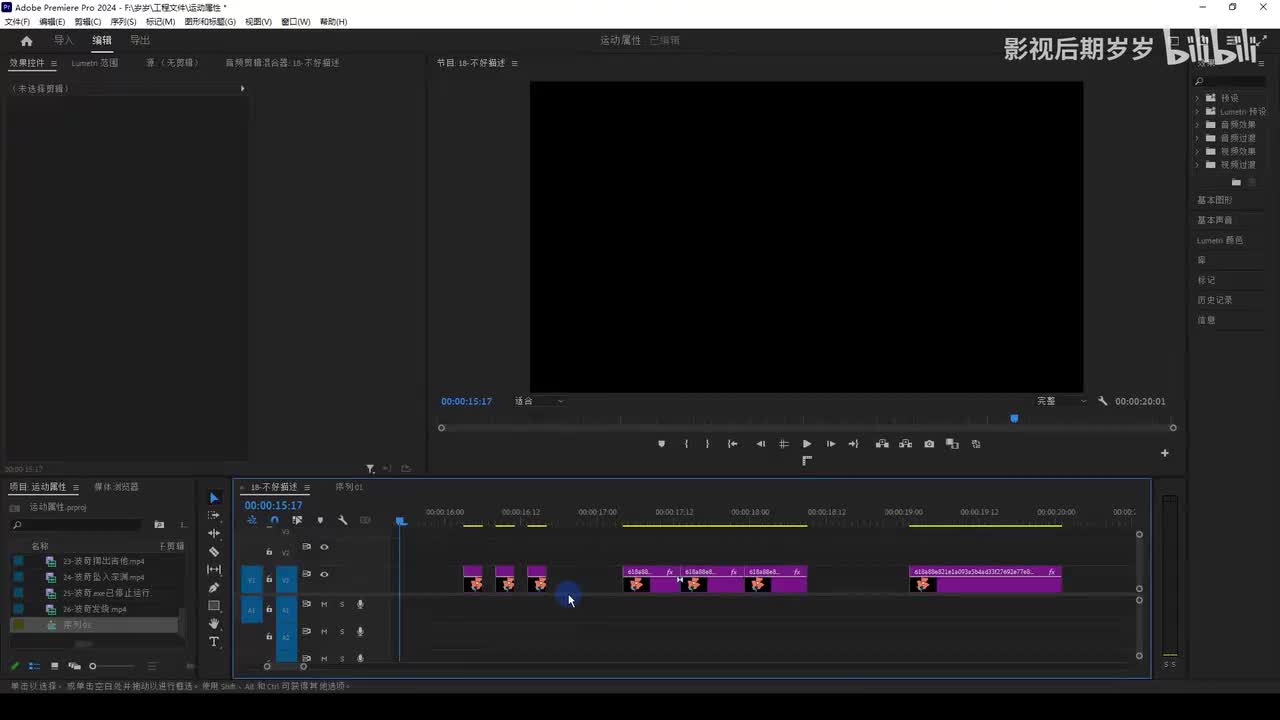Open the 历史记录 panel
Screen dimensions: 1280x720
pos(1215,300)
